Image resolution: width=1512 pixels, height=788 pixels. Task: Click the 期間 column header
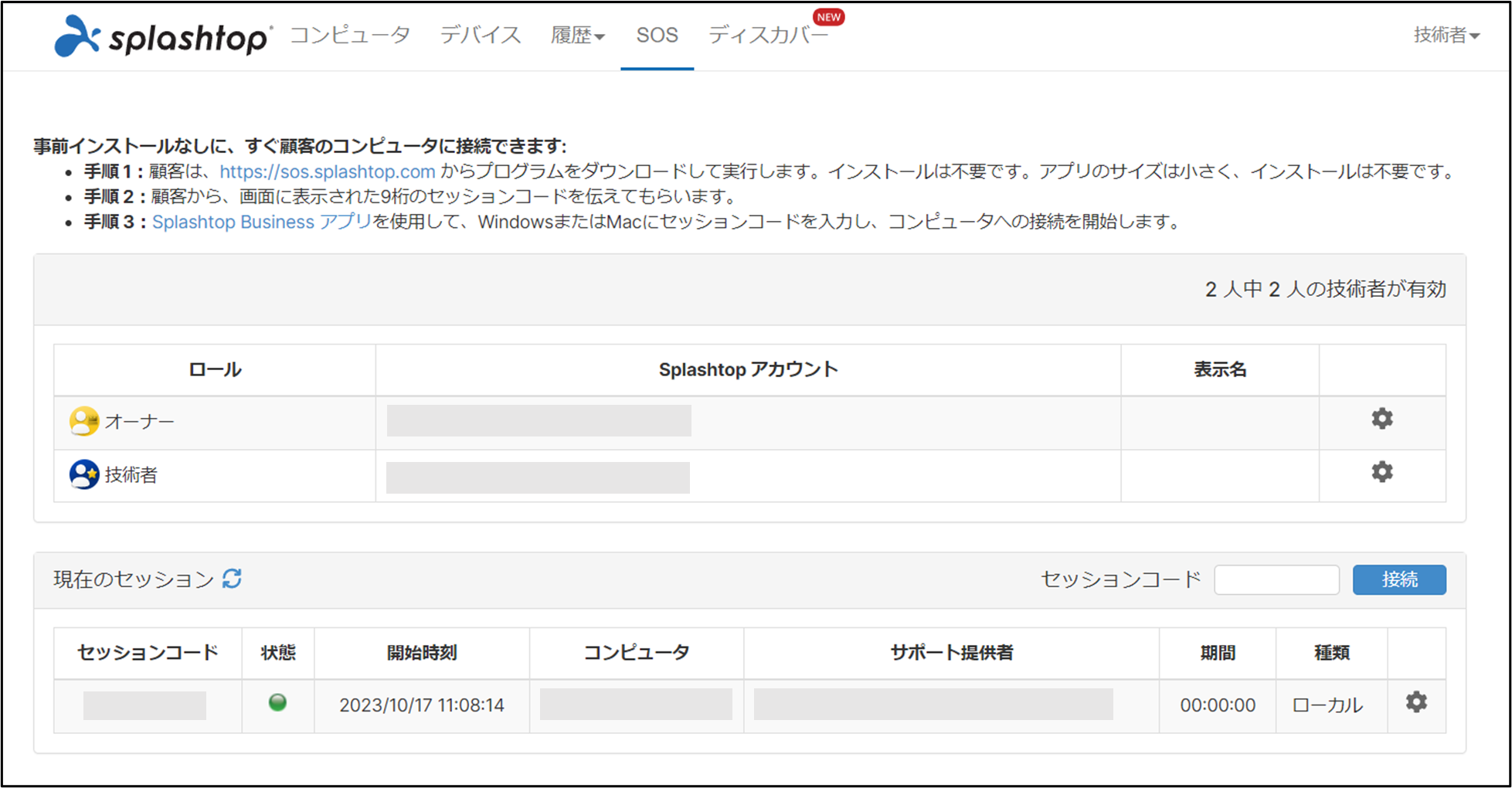point(1218,653)
